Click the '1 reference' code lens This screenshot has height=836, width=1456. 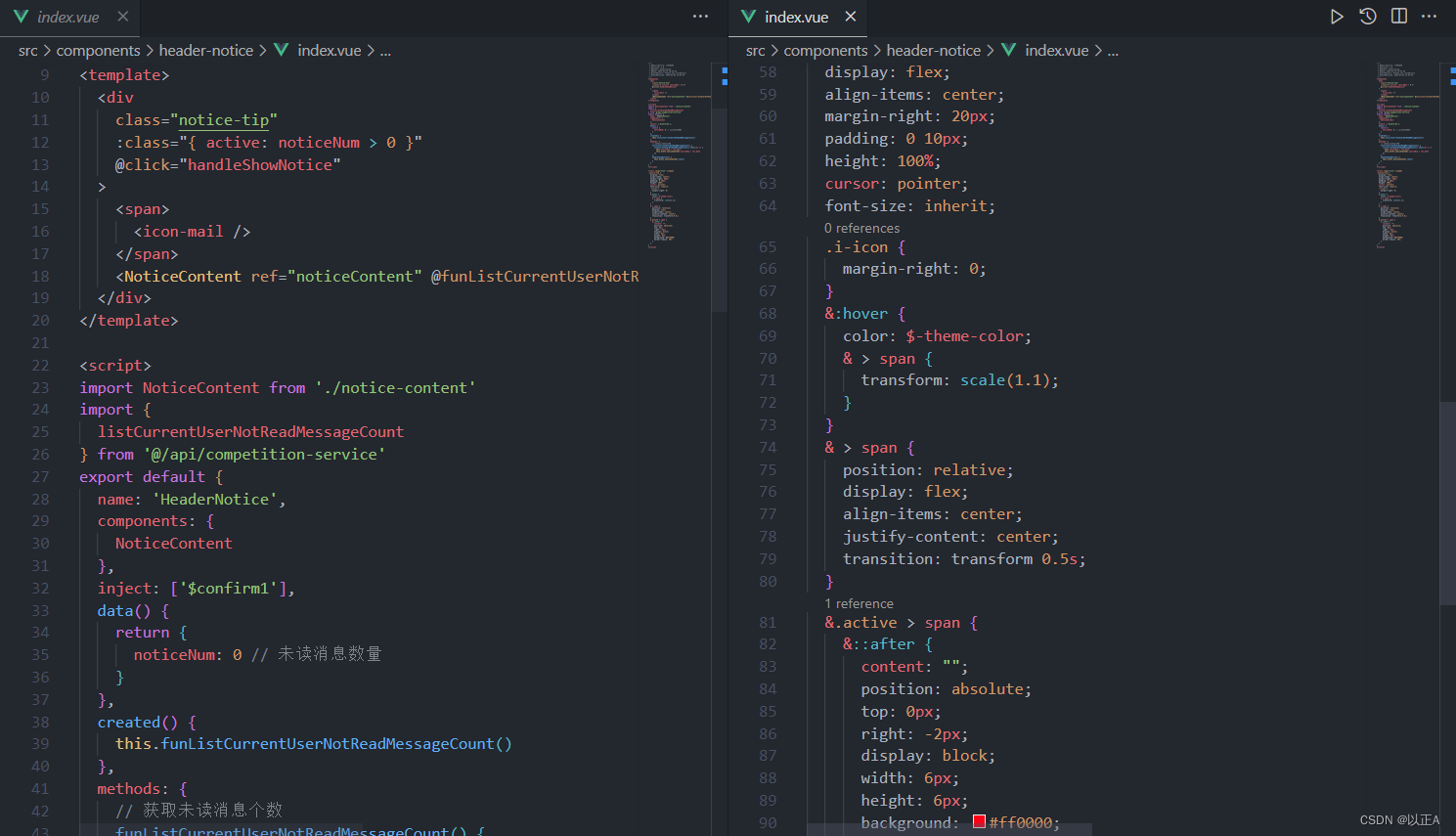tap(859, 603)
